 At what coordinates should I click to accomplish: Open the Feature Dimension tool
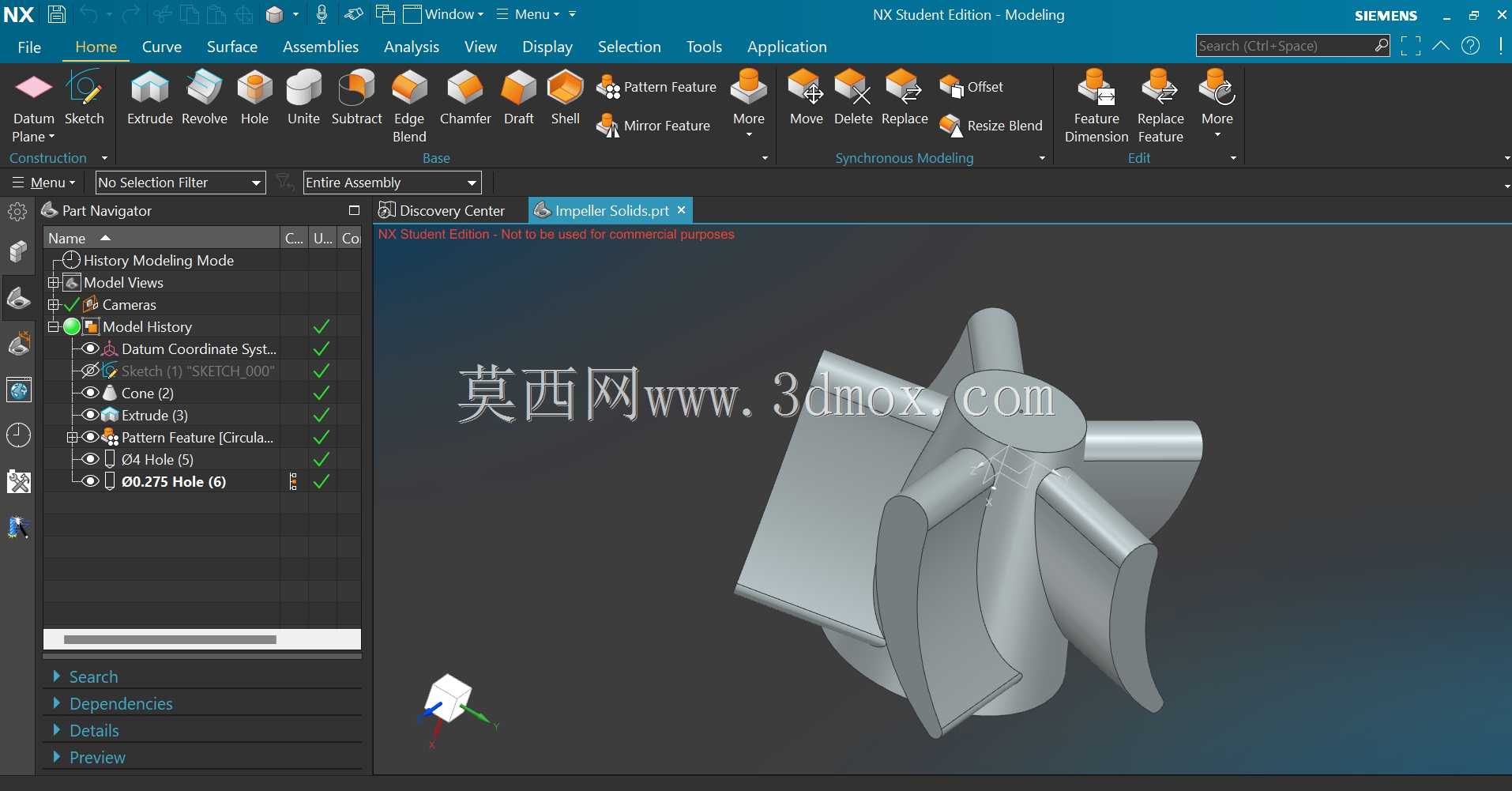1096,106
